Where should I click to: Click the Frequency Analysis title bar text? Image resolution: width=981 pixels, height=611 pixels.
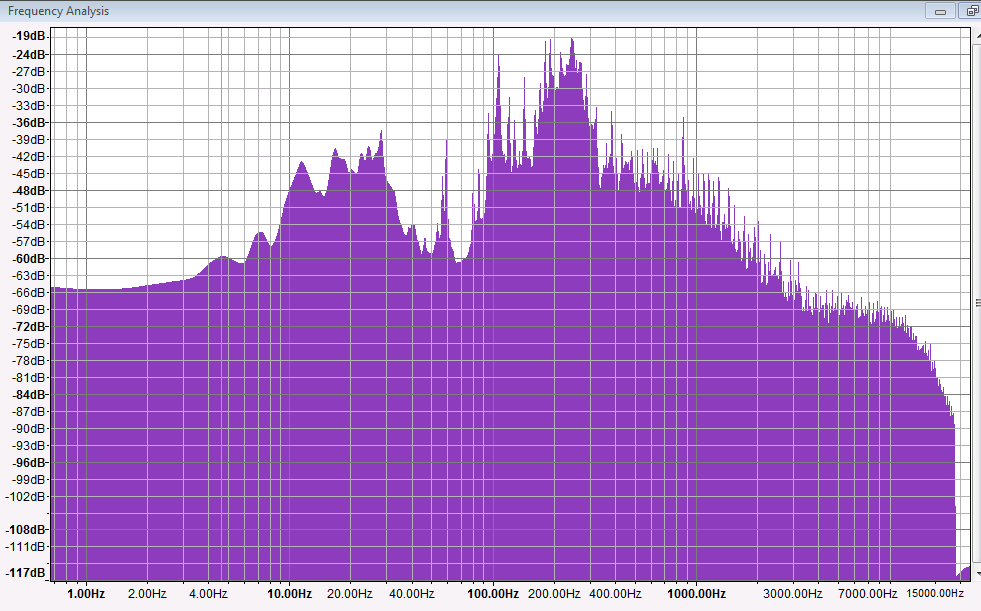tap(59, 11)
